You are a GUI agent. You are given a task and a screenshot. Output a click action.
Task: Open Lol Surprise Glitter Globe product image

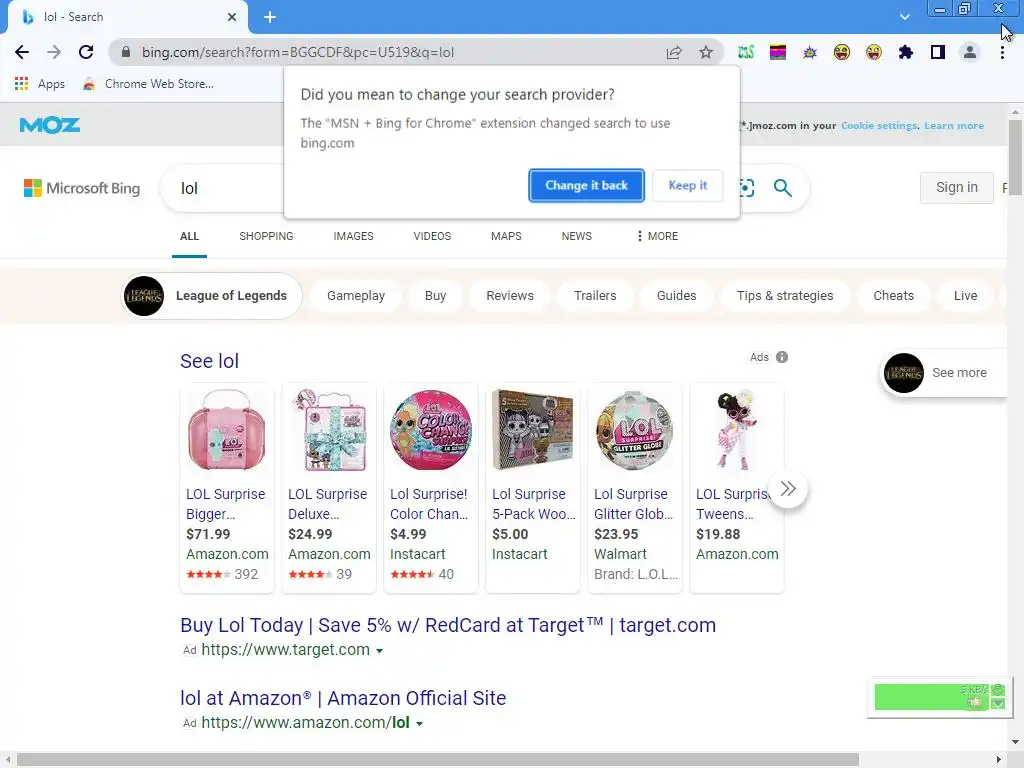click(635, 430)
